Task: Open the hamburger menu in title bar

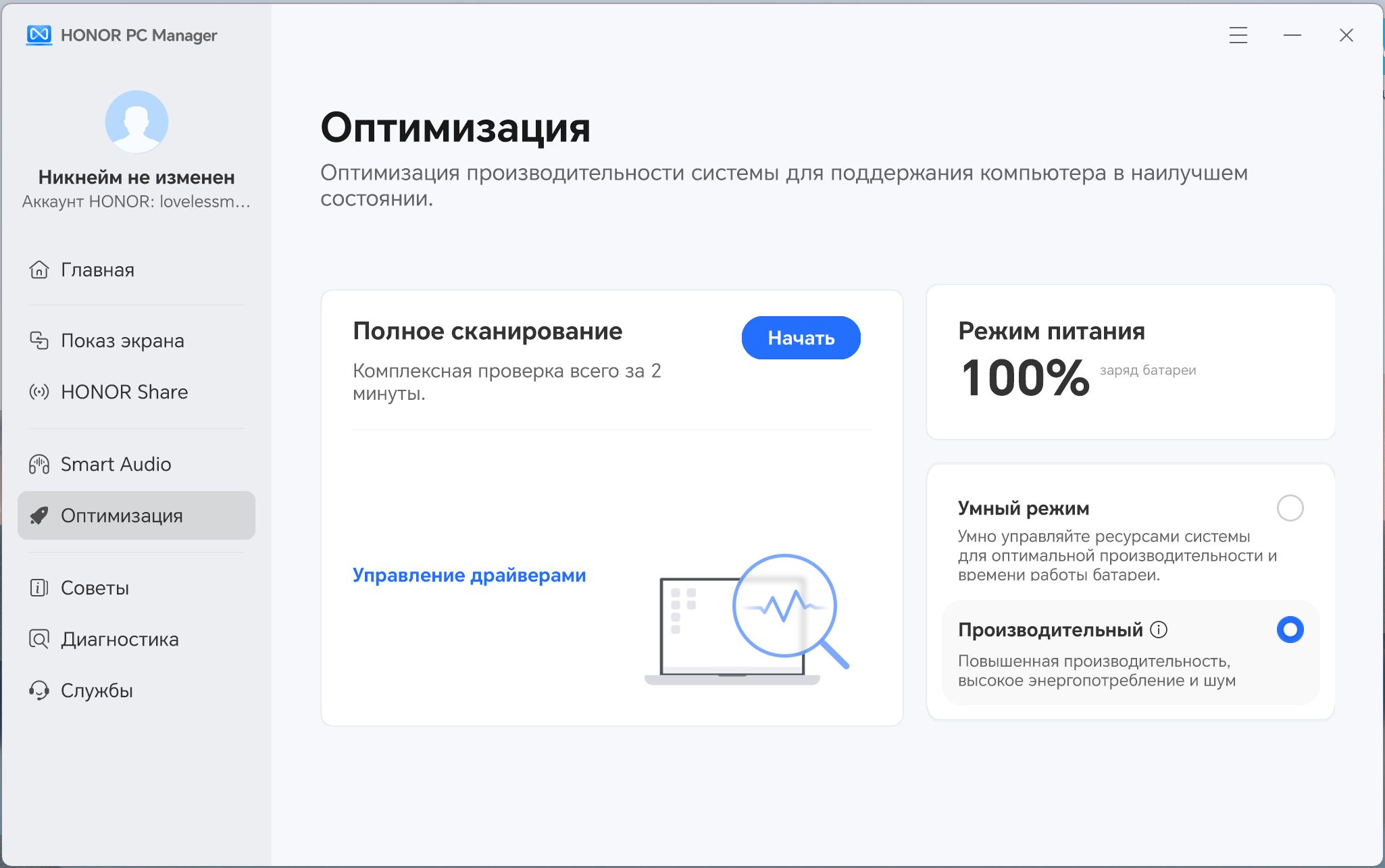Action: [1238, 35]
